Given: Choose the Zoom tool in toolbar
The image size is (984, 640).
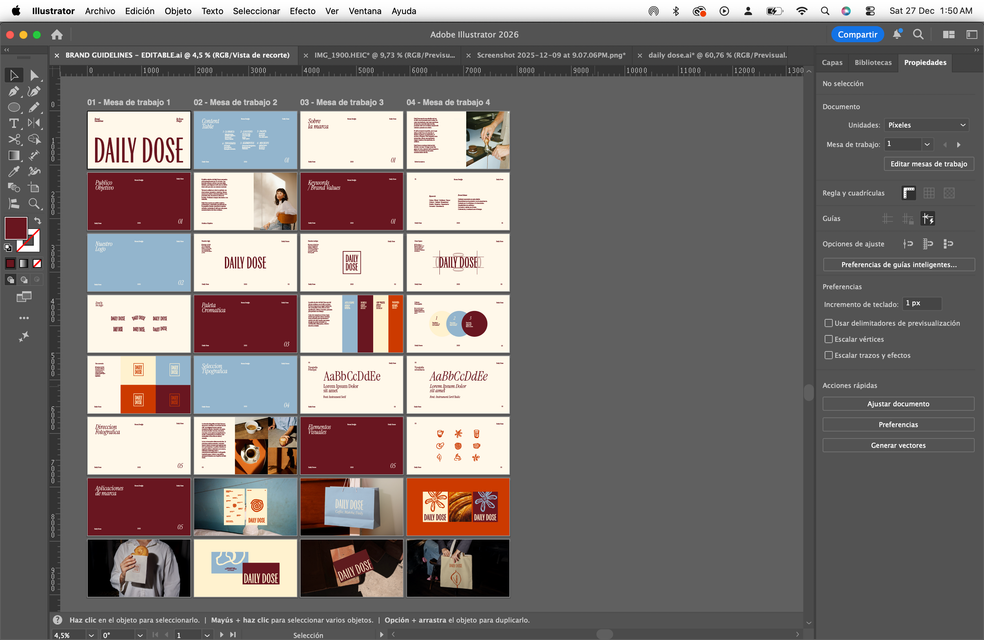Looking at the screenshot, I should pos(34,203).
